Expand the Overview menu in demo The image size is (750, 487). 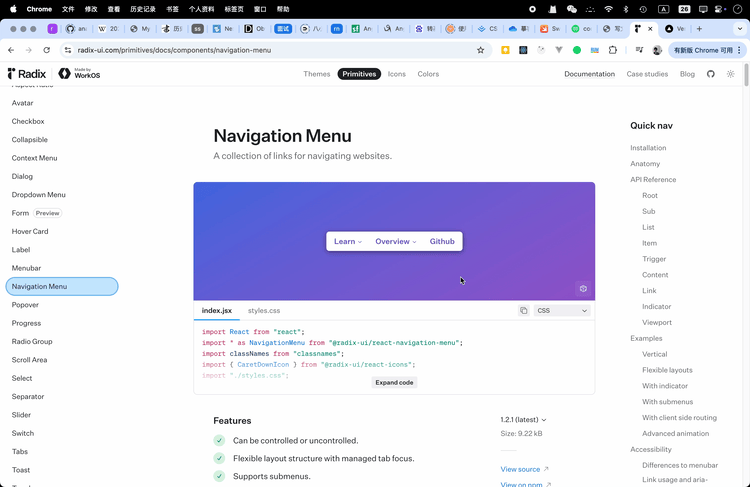click(396, 241)
